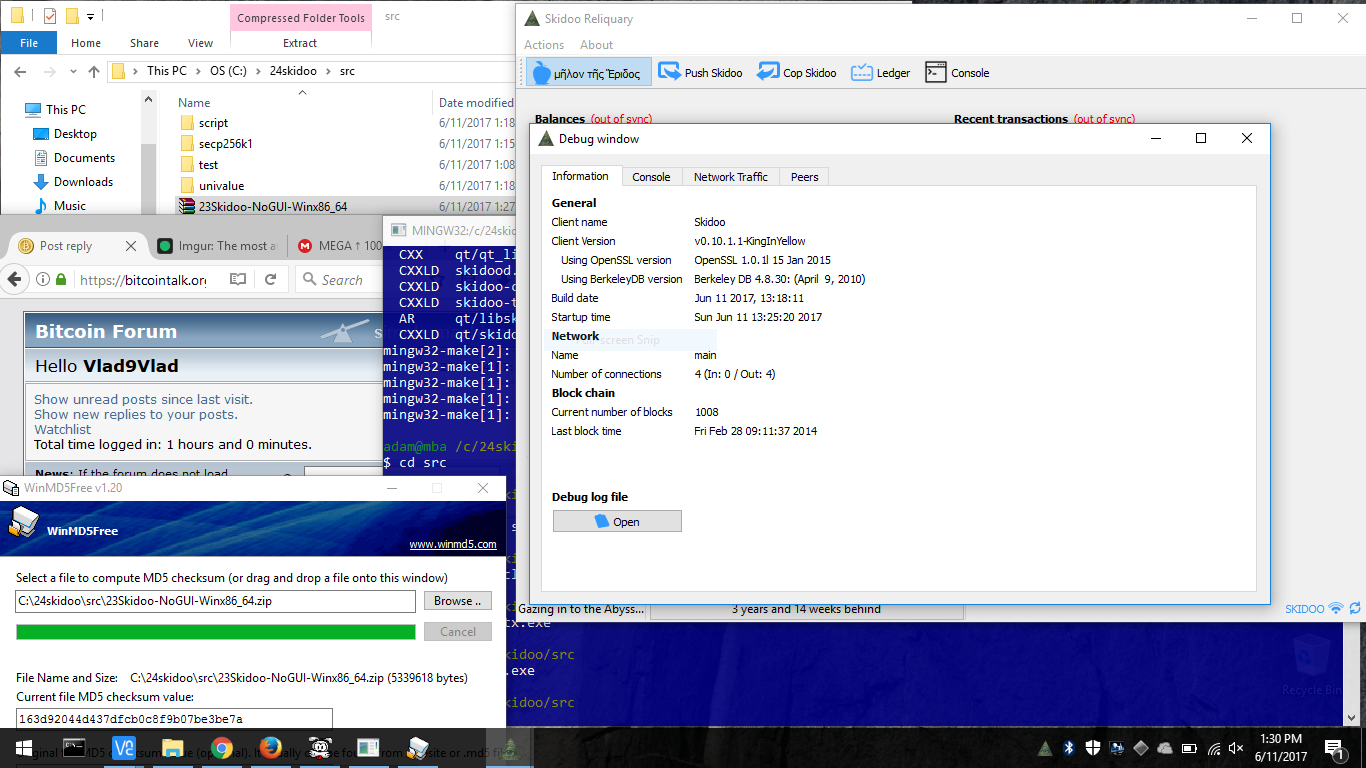Open the Extract tab under Compressed Folder Tools
Image resolution: width=1366 pixels, height=768 pixels.
click(300, 43)
